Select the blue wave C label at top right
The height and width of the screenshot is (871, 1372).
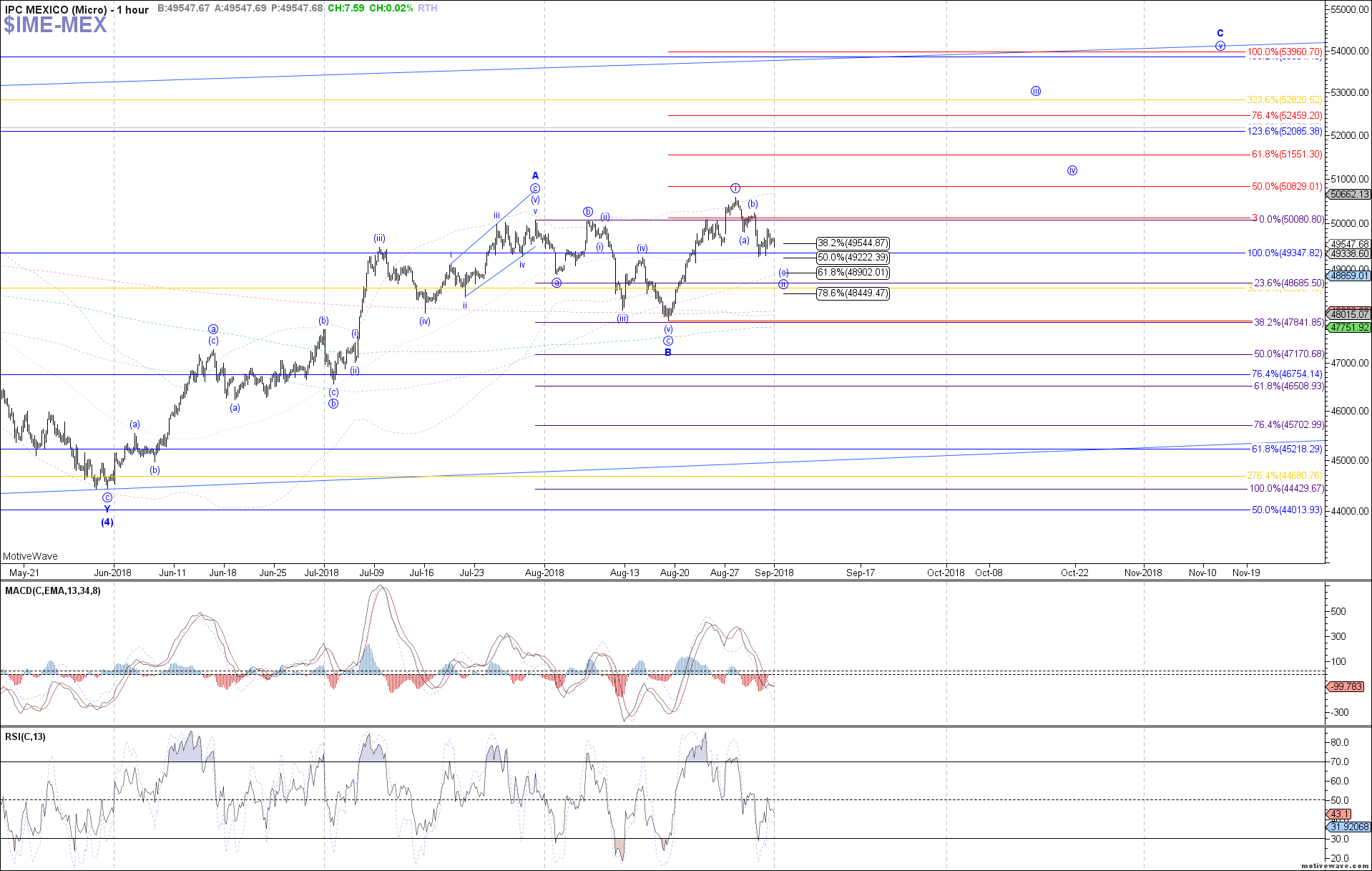(x=1220, y=33)
